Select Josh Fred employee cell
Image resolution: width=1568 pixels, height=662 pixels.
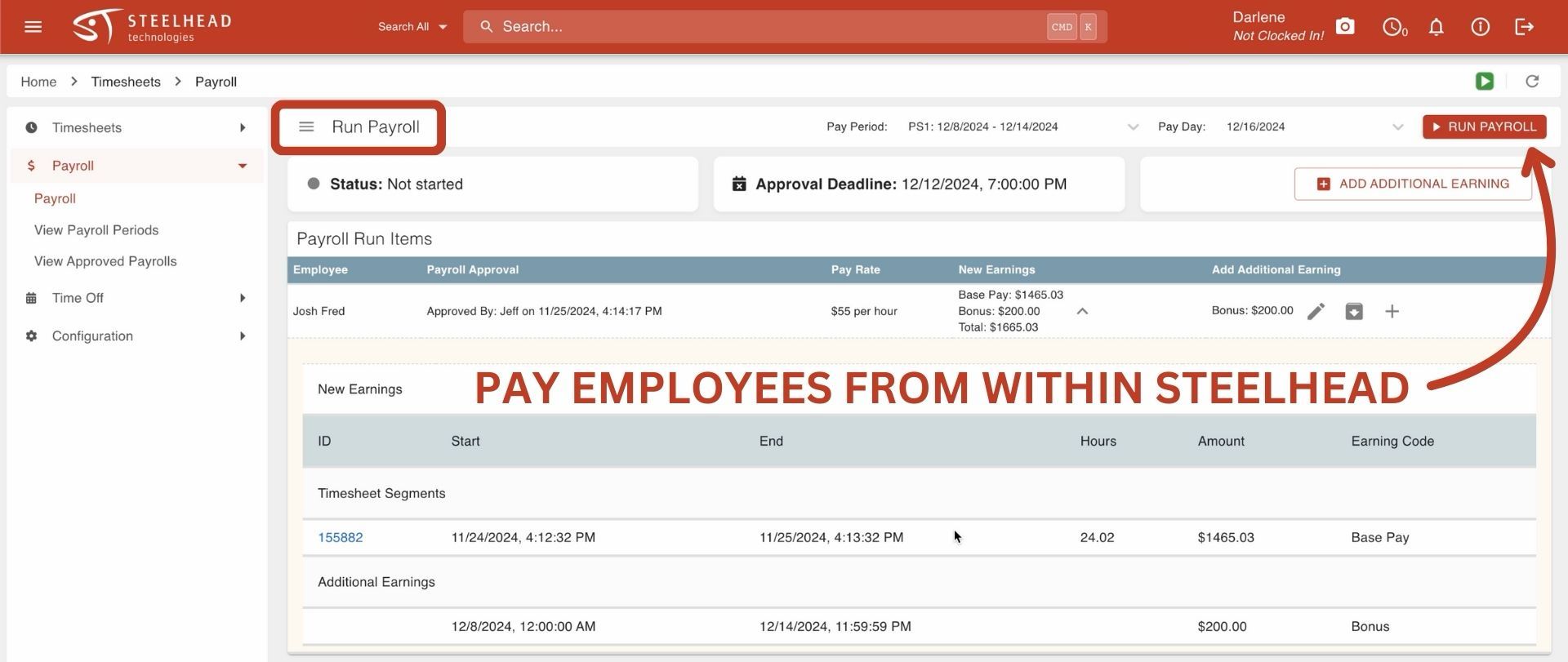pos(318,311)
